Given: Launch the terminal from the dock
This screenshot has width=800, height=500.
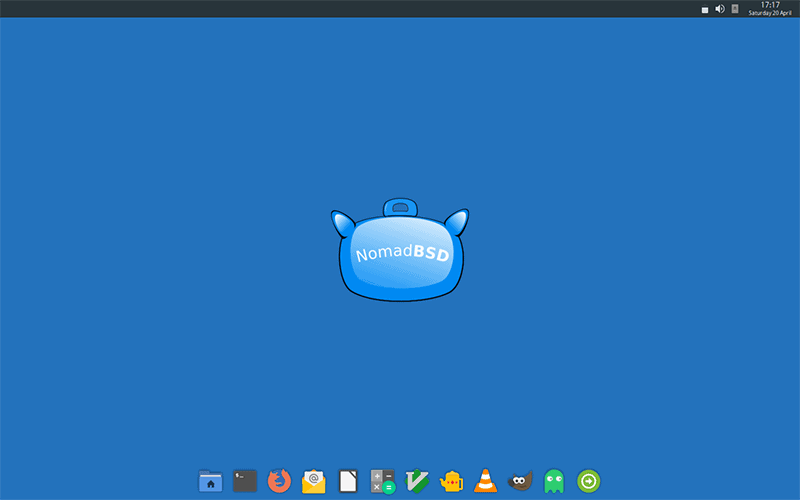Looking at the screenshot, I should coord(245,481).
